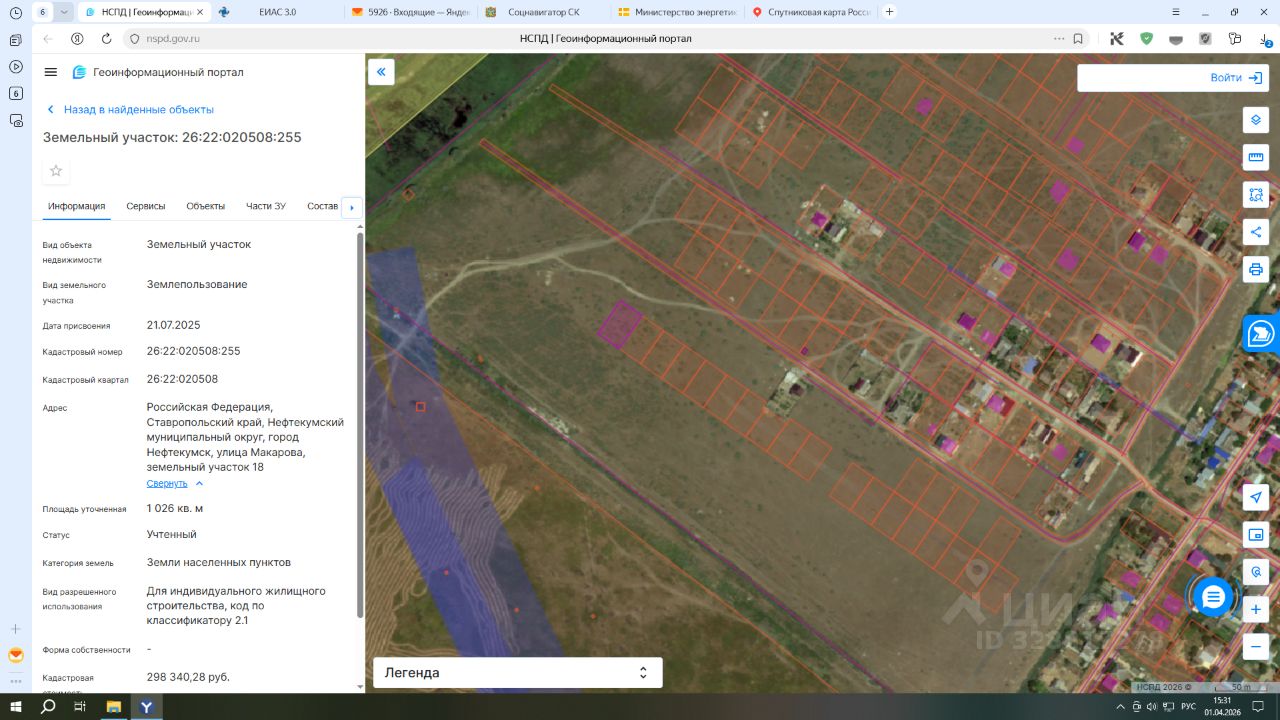The image size is (1280, 720).
Task: Open a new browser tab
Action: 890,12
